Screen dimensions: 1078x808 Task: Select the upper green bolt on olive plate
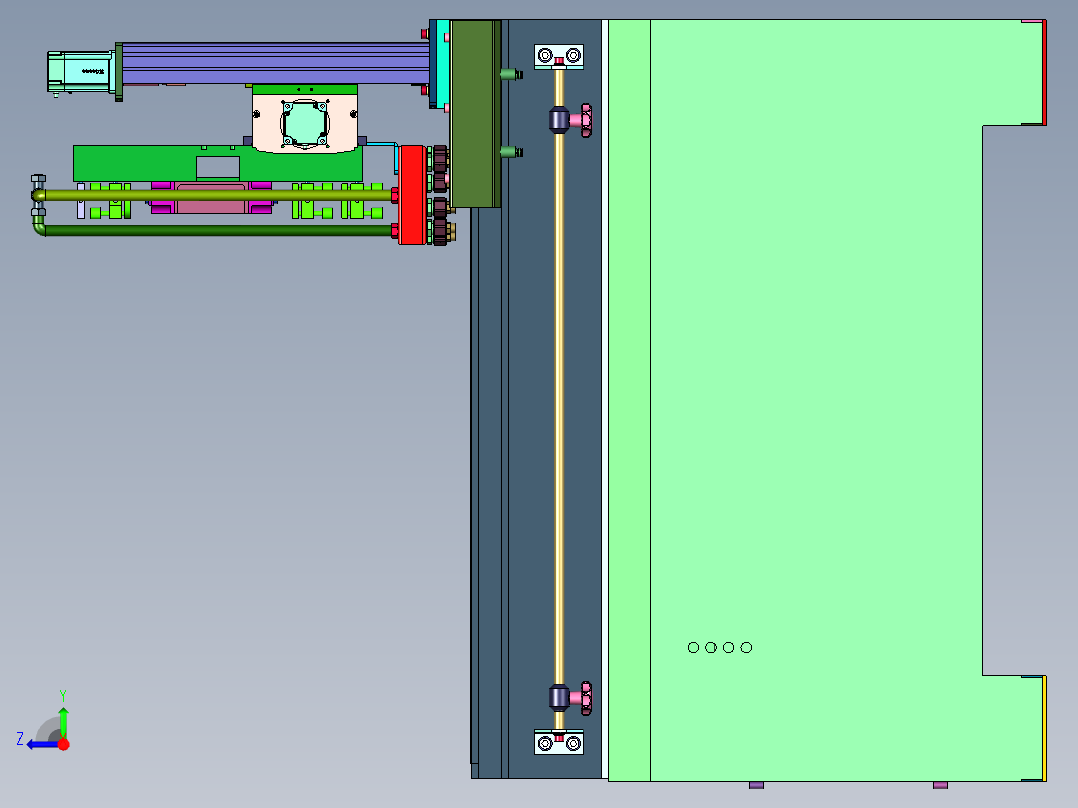(510, 74)
